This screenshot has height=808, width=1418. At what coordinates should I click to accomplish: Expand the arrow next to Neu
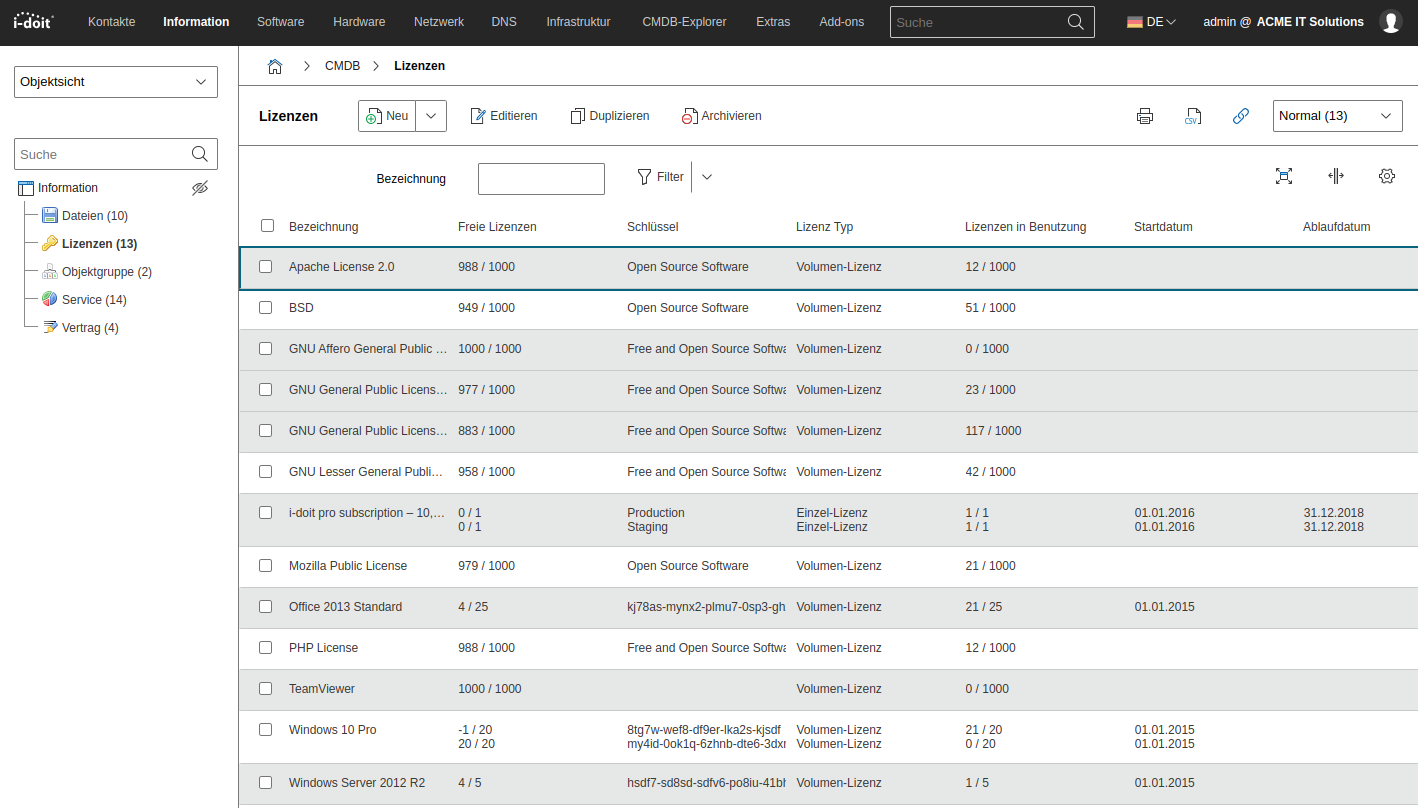click(431, 116)
